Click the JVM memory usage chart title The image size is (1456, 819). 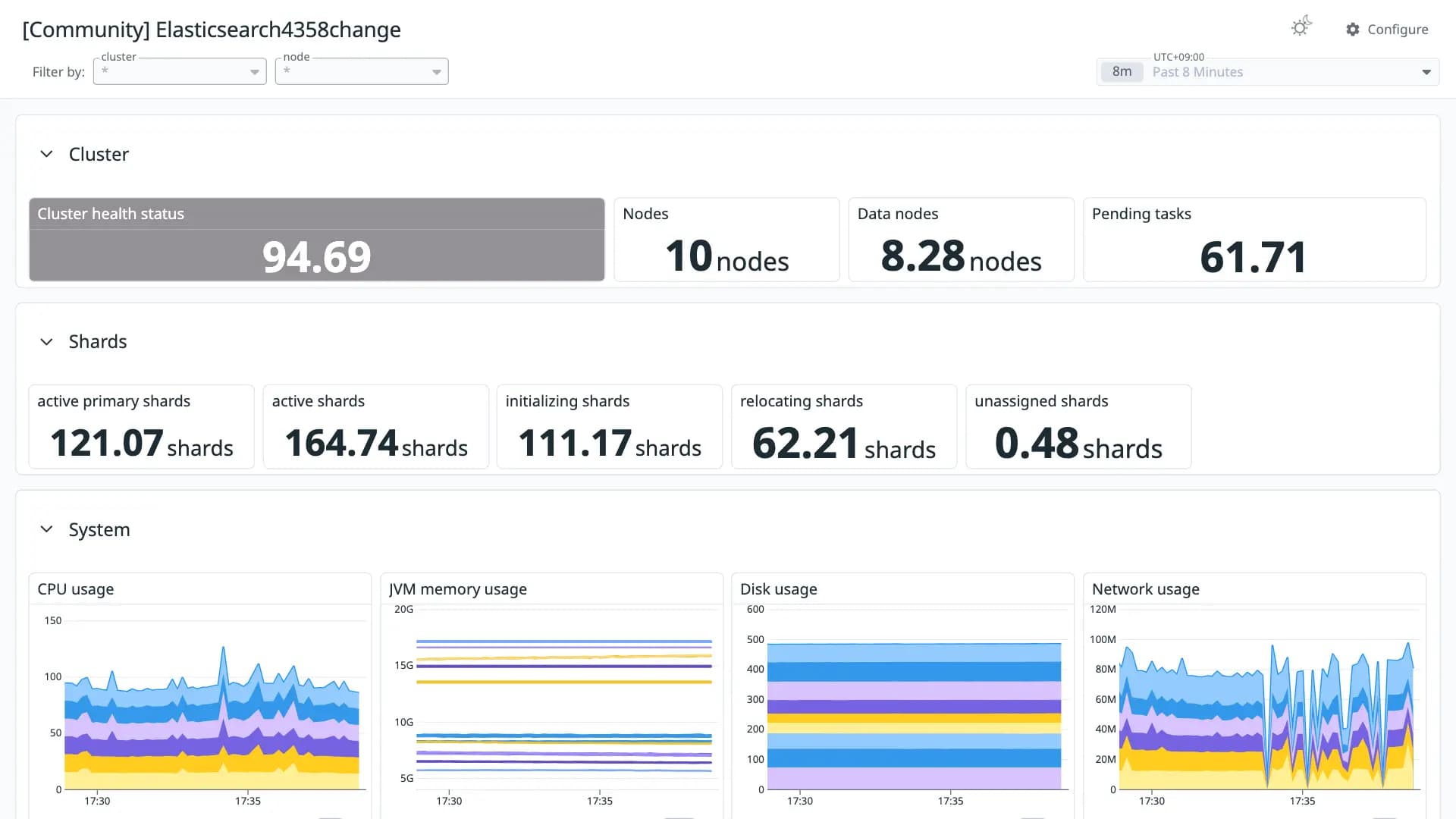coord(458,589)
